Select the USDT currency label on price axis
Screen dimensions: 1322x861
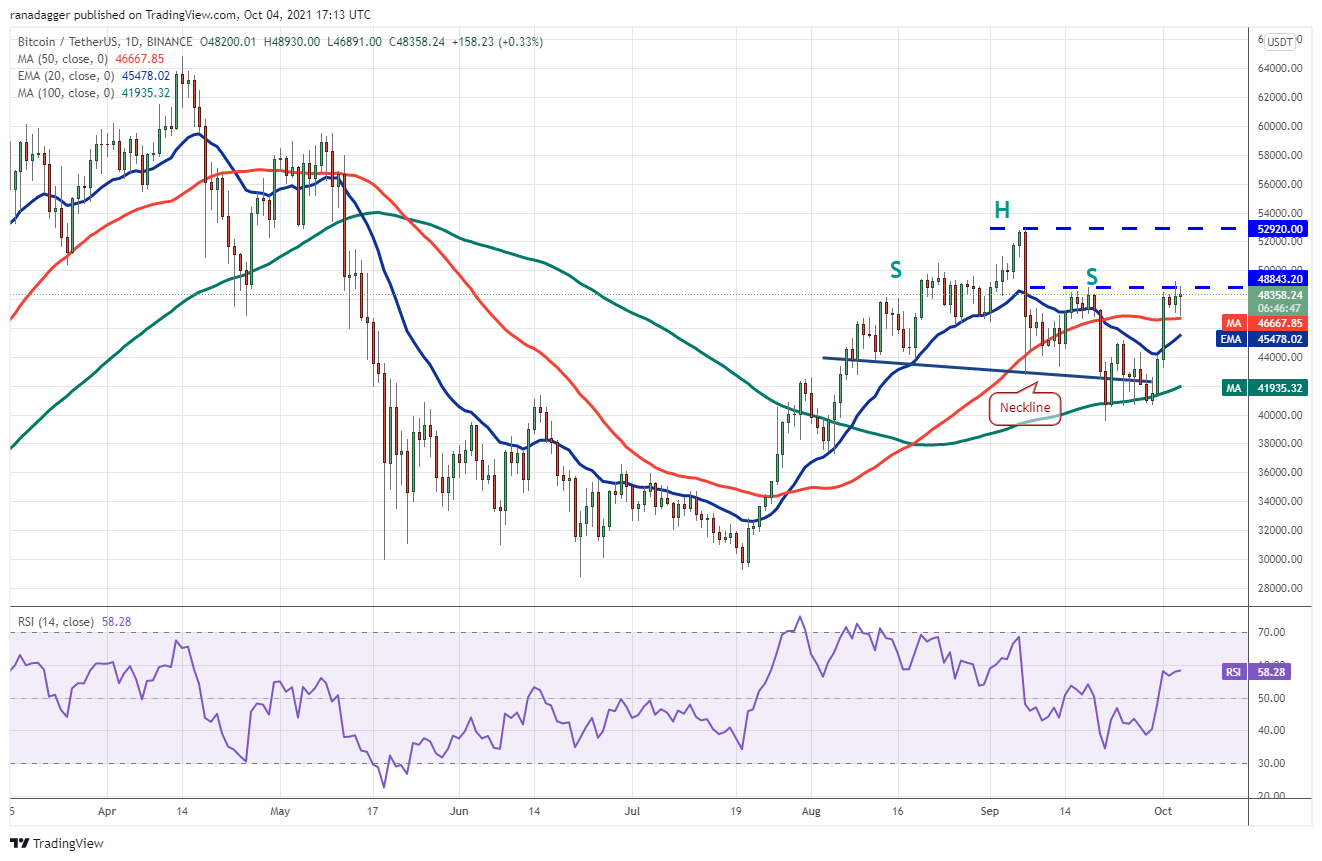coord(1279,42)
